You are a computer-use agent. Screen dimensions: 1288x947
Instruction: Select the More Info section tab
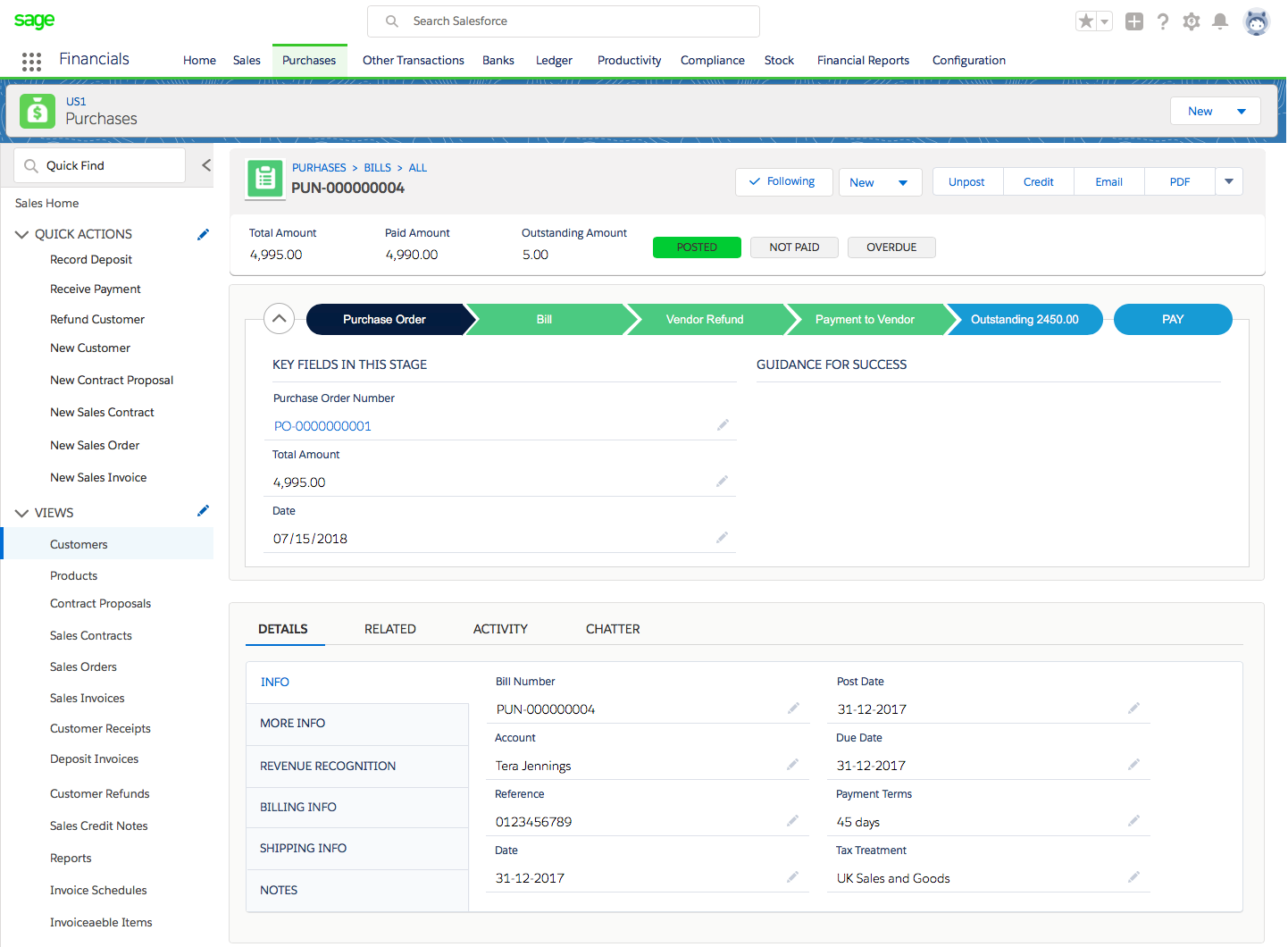357,724
